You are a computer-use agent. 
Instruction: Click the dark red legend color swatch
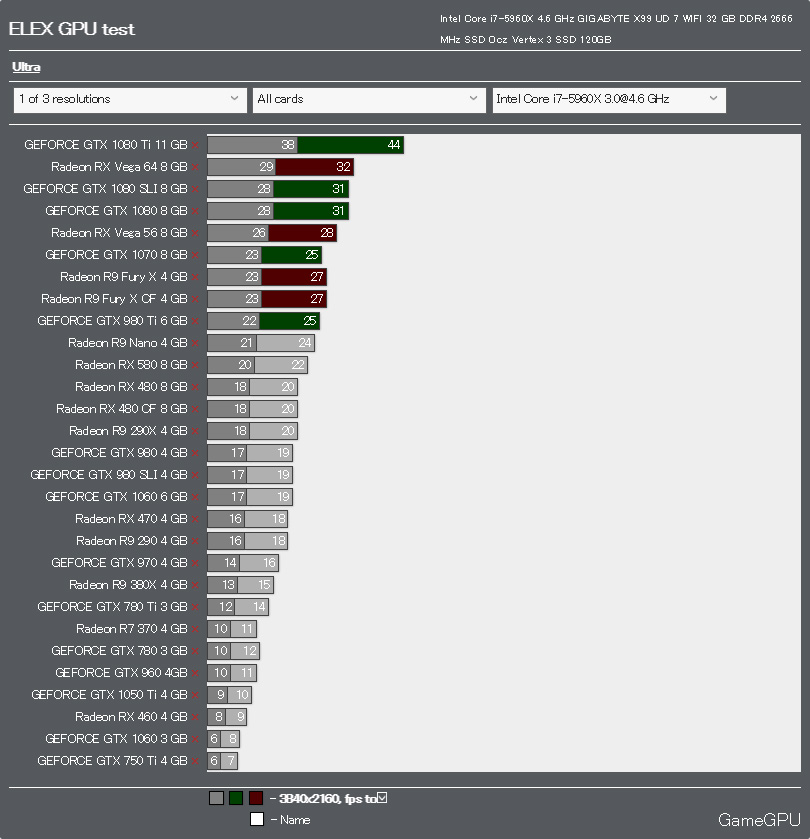pyautogui.click(x=256, y=798)
